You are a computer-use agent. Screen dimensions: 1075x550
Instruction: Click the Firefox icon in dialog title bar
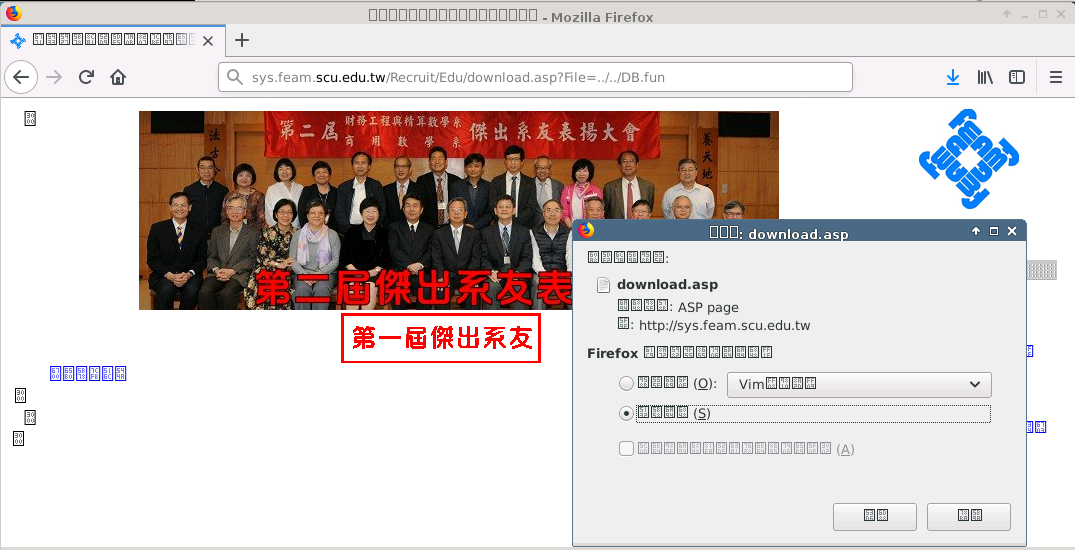(x=586, y=231)
